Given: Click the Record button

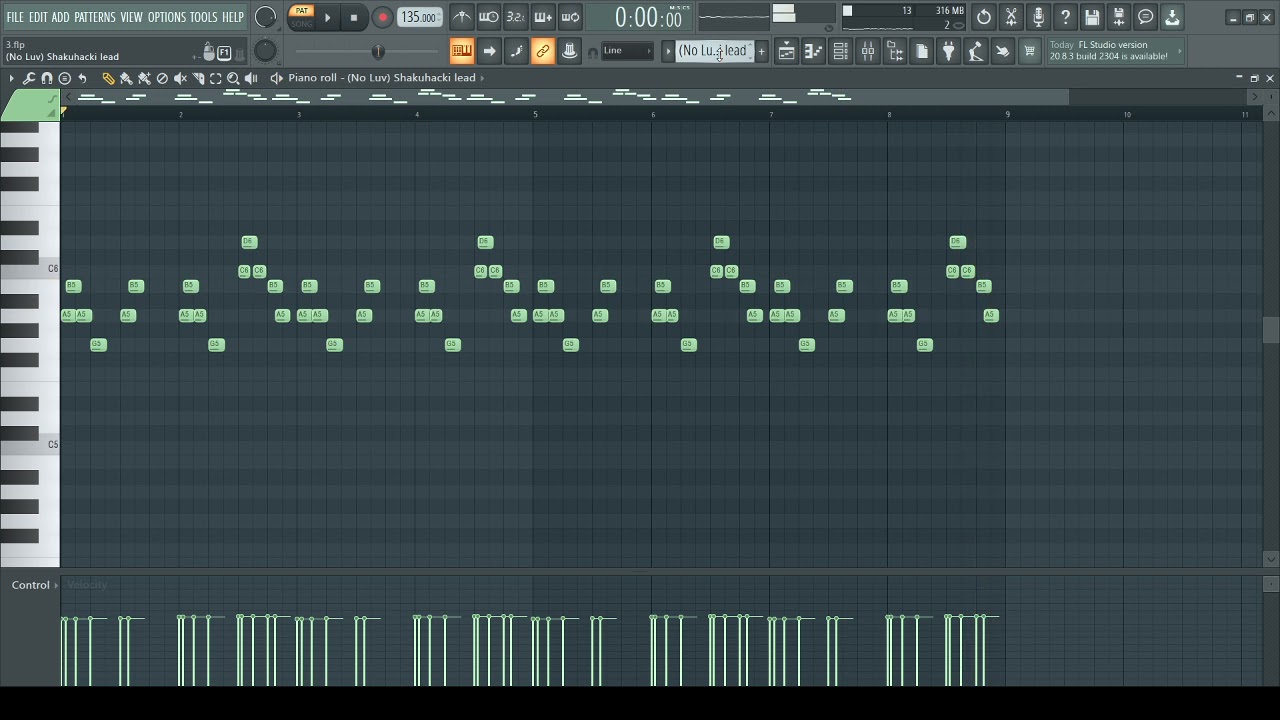Looking at the screenshot, I should 382,17.
